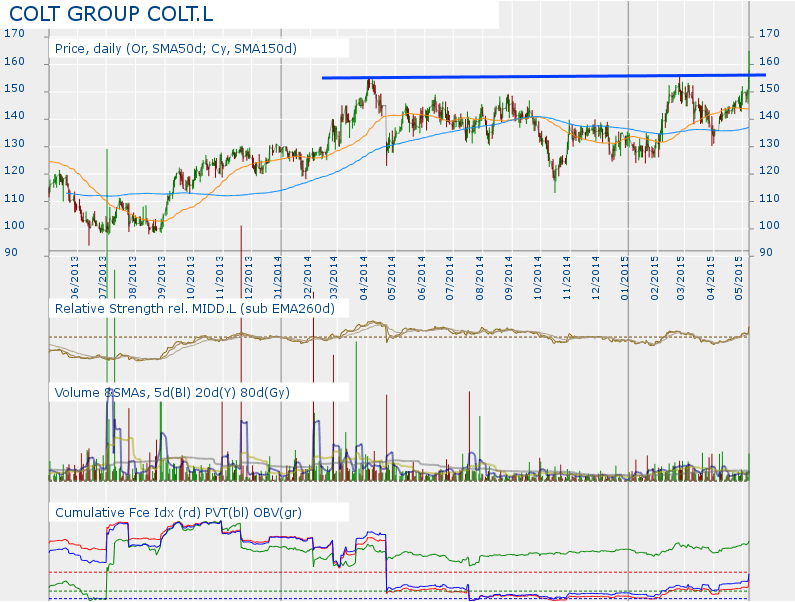Click the left price axis value 90

click(x=11, y=253)
